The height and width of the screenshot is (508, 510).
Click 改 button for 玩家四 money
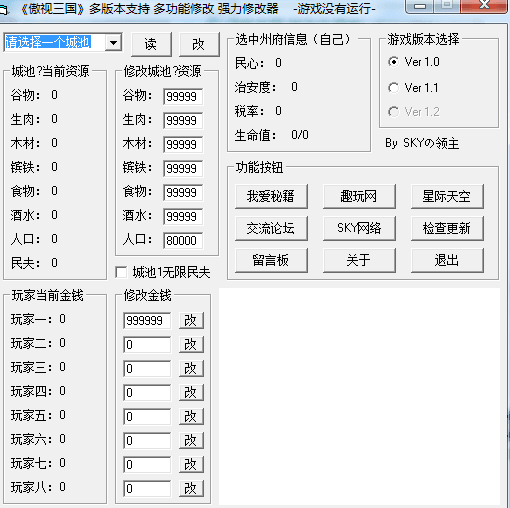click(191, 393)
